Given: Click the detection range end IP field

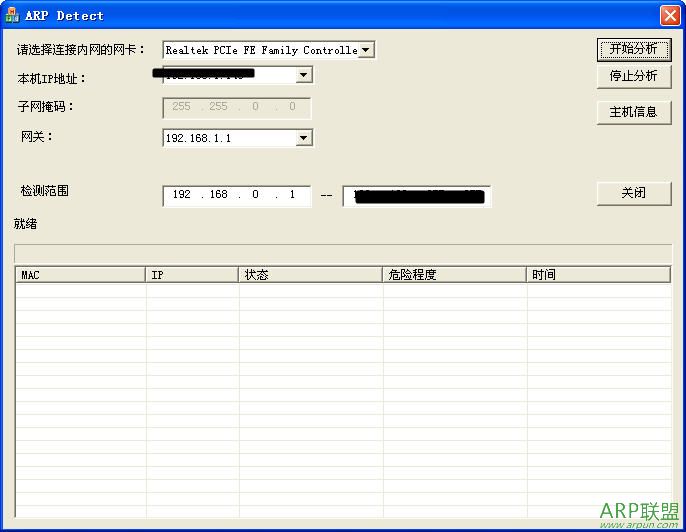Looking at the screenshot, I should [416, 196].
